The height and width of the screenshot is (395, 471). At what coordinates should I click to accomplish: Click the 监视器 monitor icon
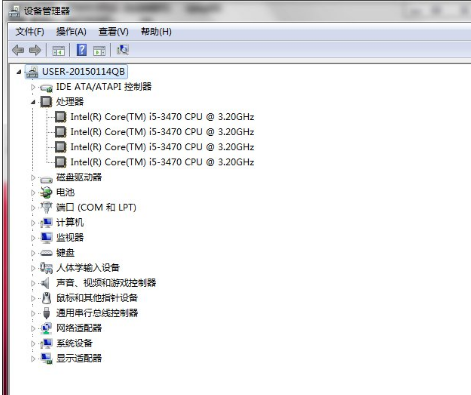(x=46, y=238)
